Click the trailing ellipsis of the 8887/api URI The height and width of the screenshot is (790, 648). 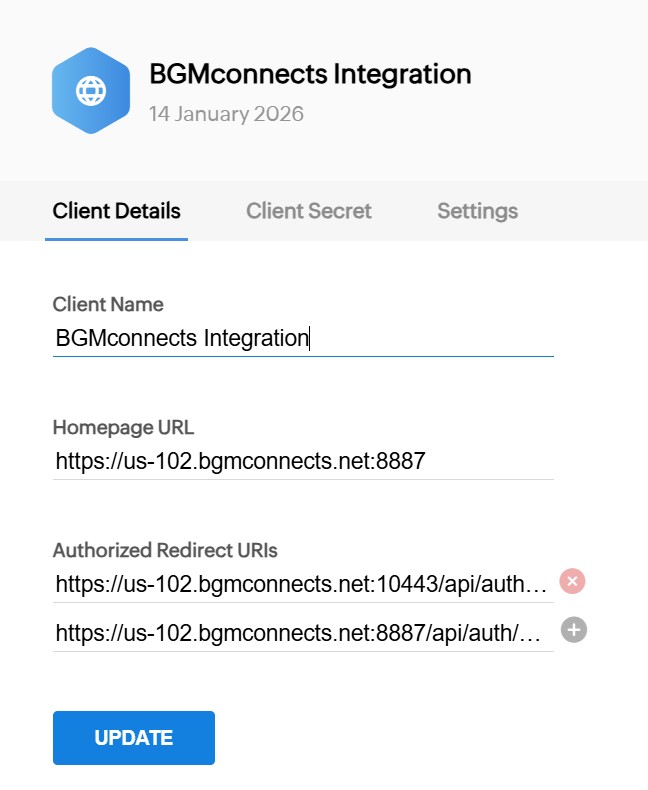point(535,632)
